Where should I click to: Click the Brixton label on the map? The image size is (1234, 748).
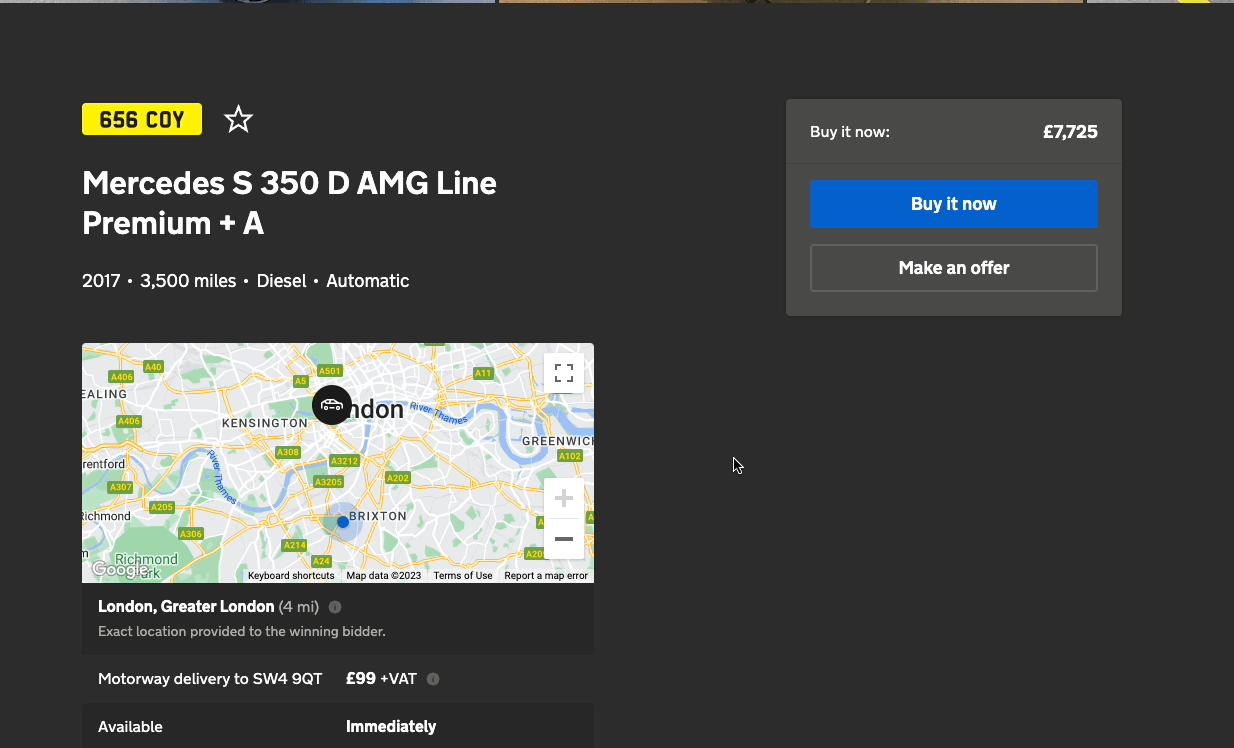[x=377, y=516]
